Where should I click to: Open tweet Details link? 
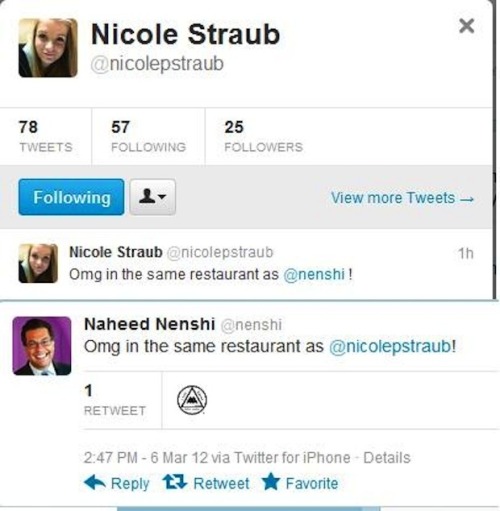pyautogui.click(x=387, y=458)
